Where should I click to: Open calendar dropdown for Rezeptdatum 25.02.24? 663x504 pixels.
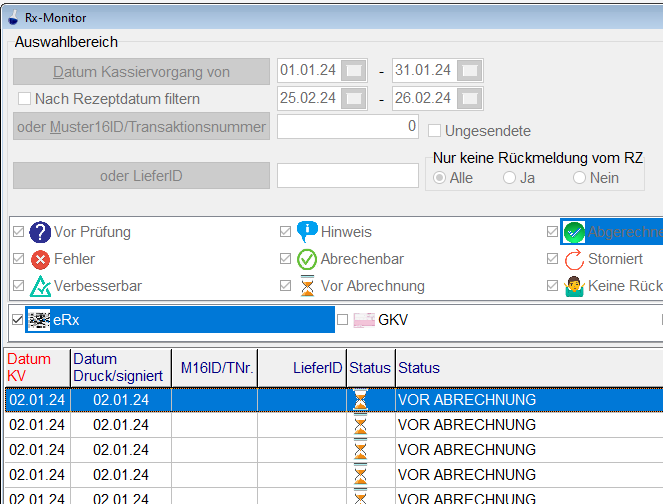[x=354, y=99]
